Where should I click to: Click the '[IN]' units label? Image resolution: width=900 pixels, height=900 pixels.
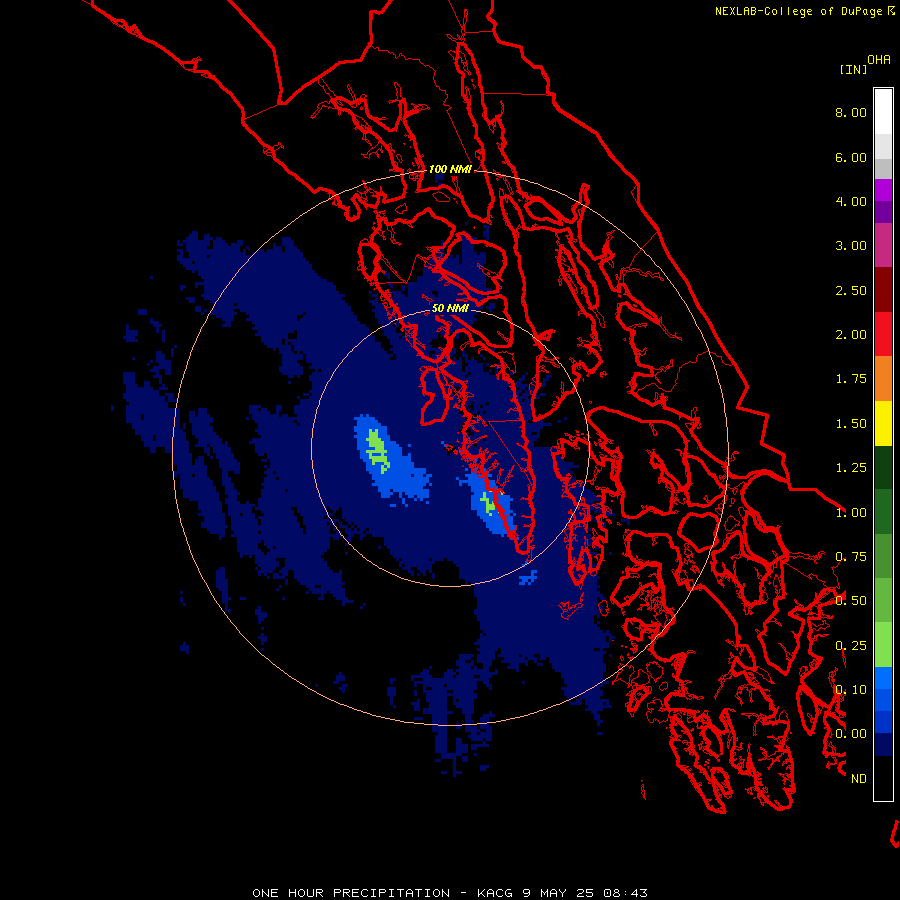pos(854,69)
